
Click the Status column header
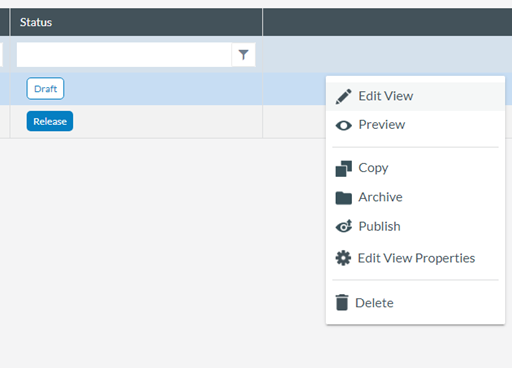[136, 22]
